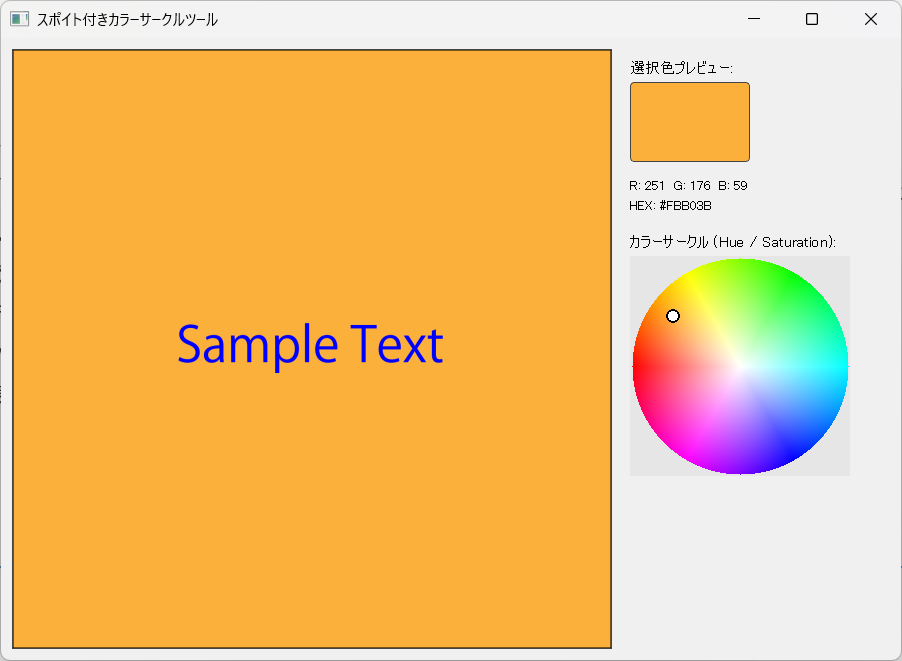902x661 pixels.
Task: Click the 選択色プレビュー label
Action: (681, 68)
